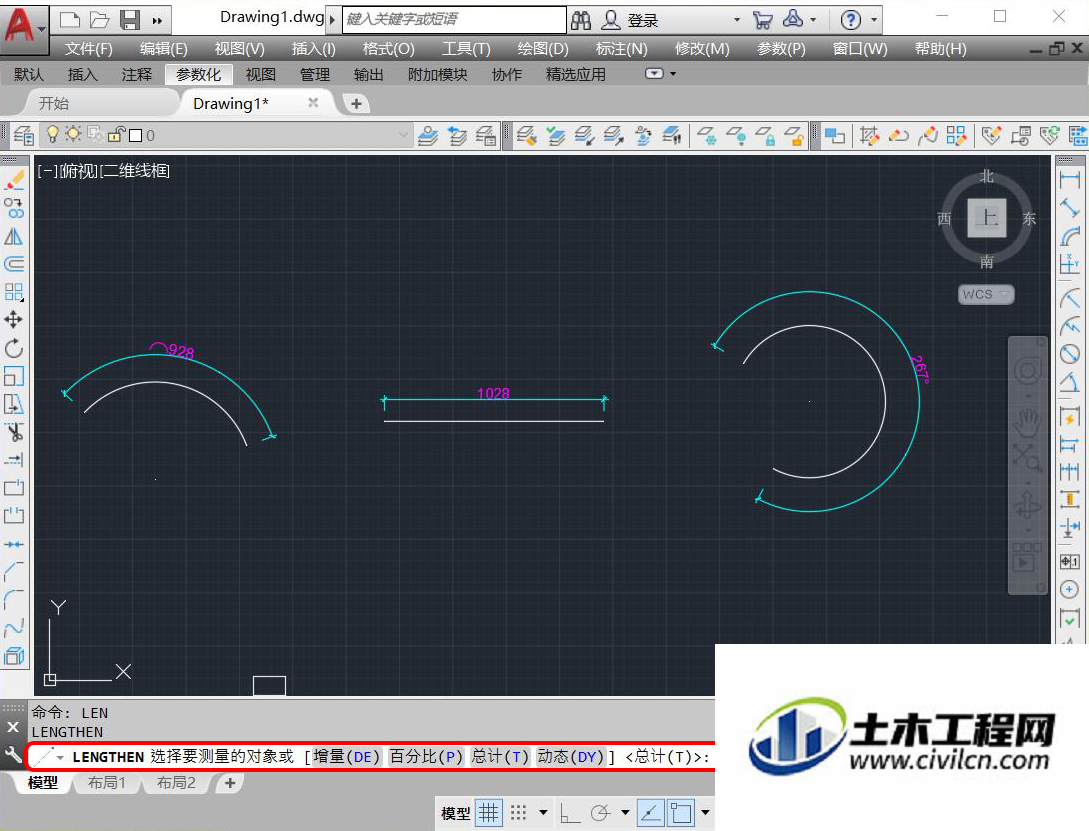
Task: Click 登录 to sign in
Action: point(642,21)
